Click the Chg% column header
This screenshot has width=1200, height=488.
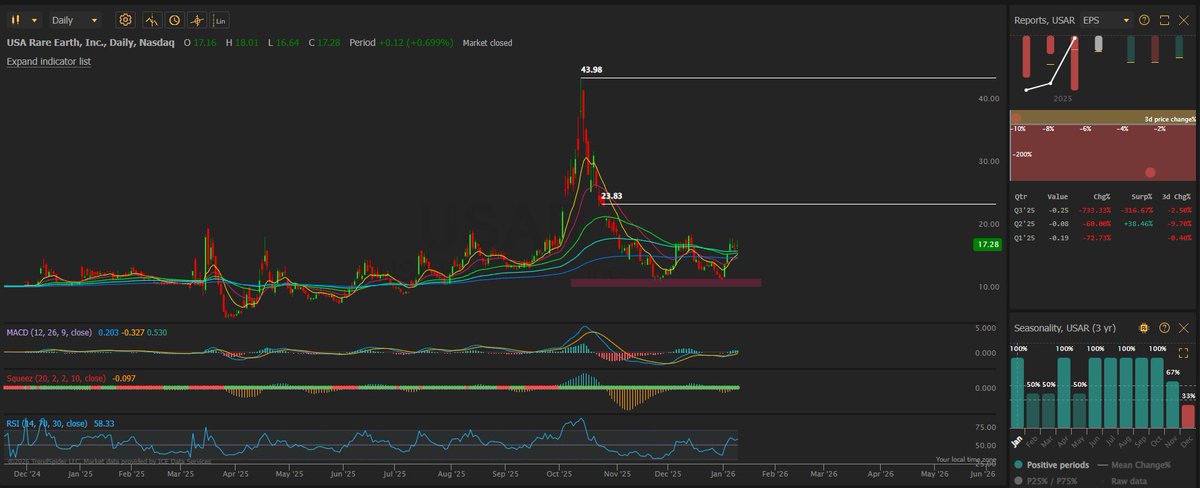click(x=1101, y=197)
